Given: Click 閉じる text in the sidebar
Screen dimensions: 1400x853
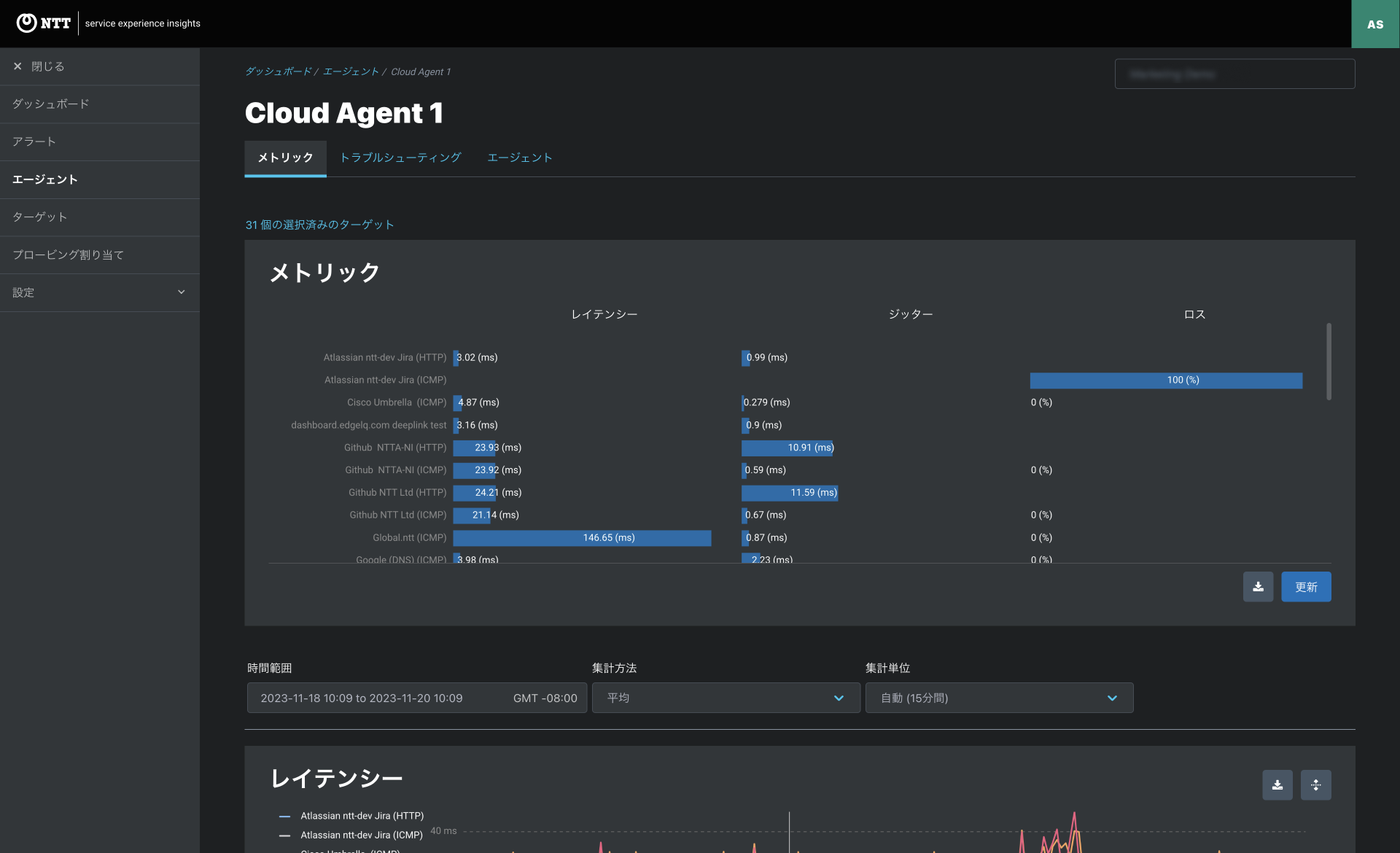Looking at the screenshot, I should (x=47, y=66).
